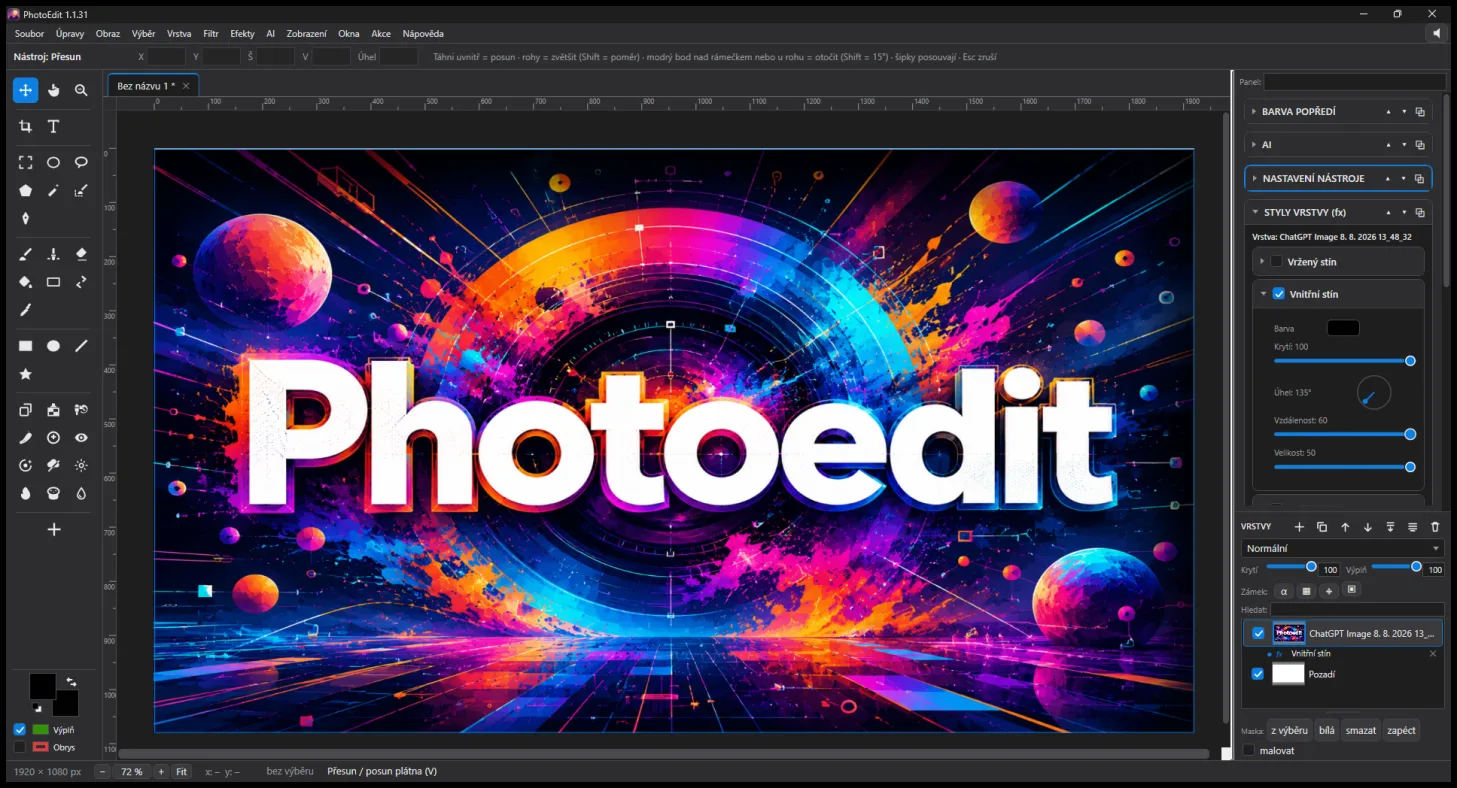The height and width of the screenshot is (788, 1457).
Task: Open the Barva swatch of Vnitřní stín
Action: tap(1343, 328)
